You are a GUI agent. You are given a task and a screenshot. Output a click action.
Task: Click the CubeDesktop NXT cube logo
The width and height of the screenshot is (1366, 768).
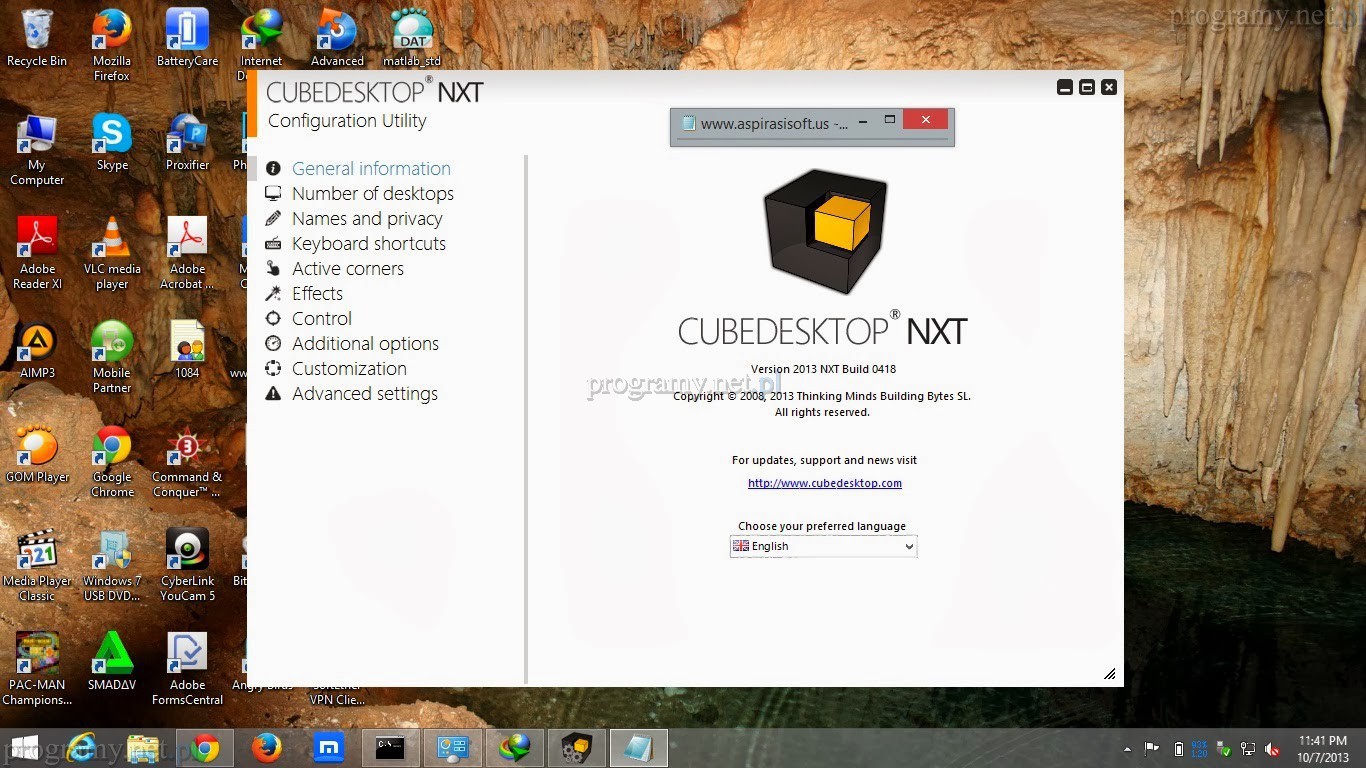(x=824, y=233)
